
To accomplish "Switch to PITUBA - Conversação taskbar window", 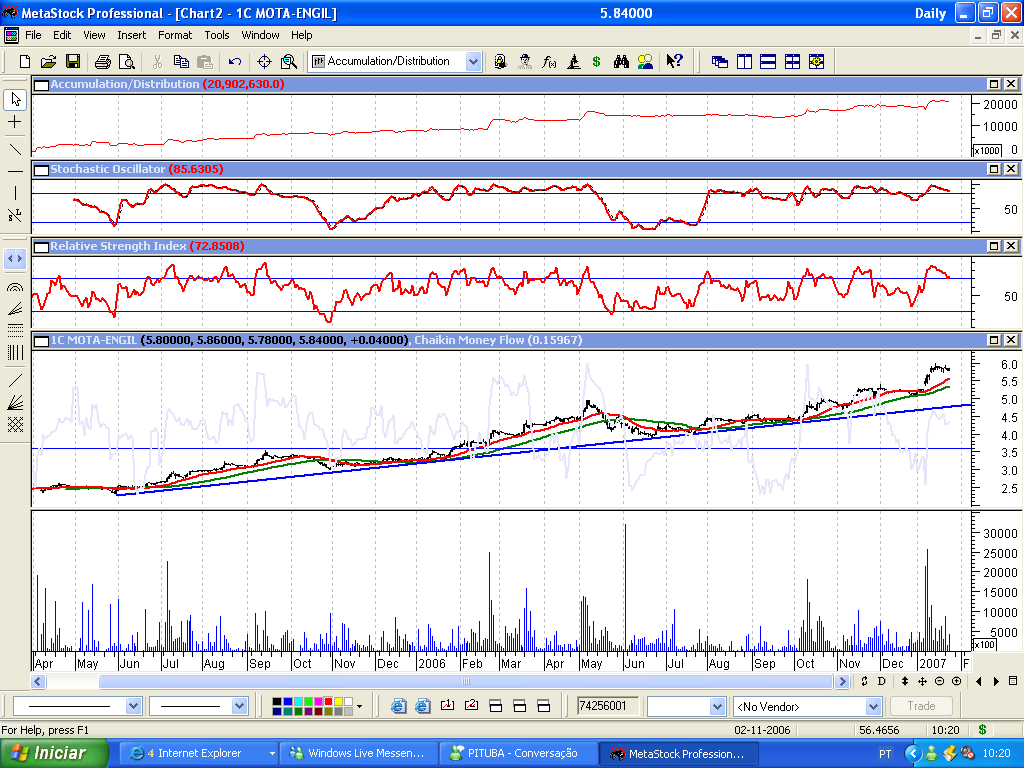I will [518, 753].
